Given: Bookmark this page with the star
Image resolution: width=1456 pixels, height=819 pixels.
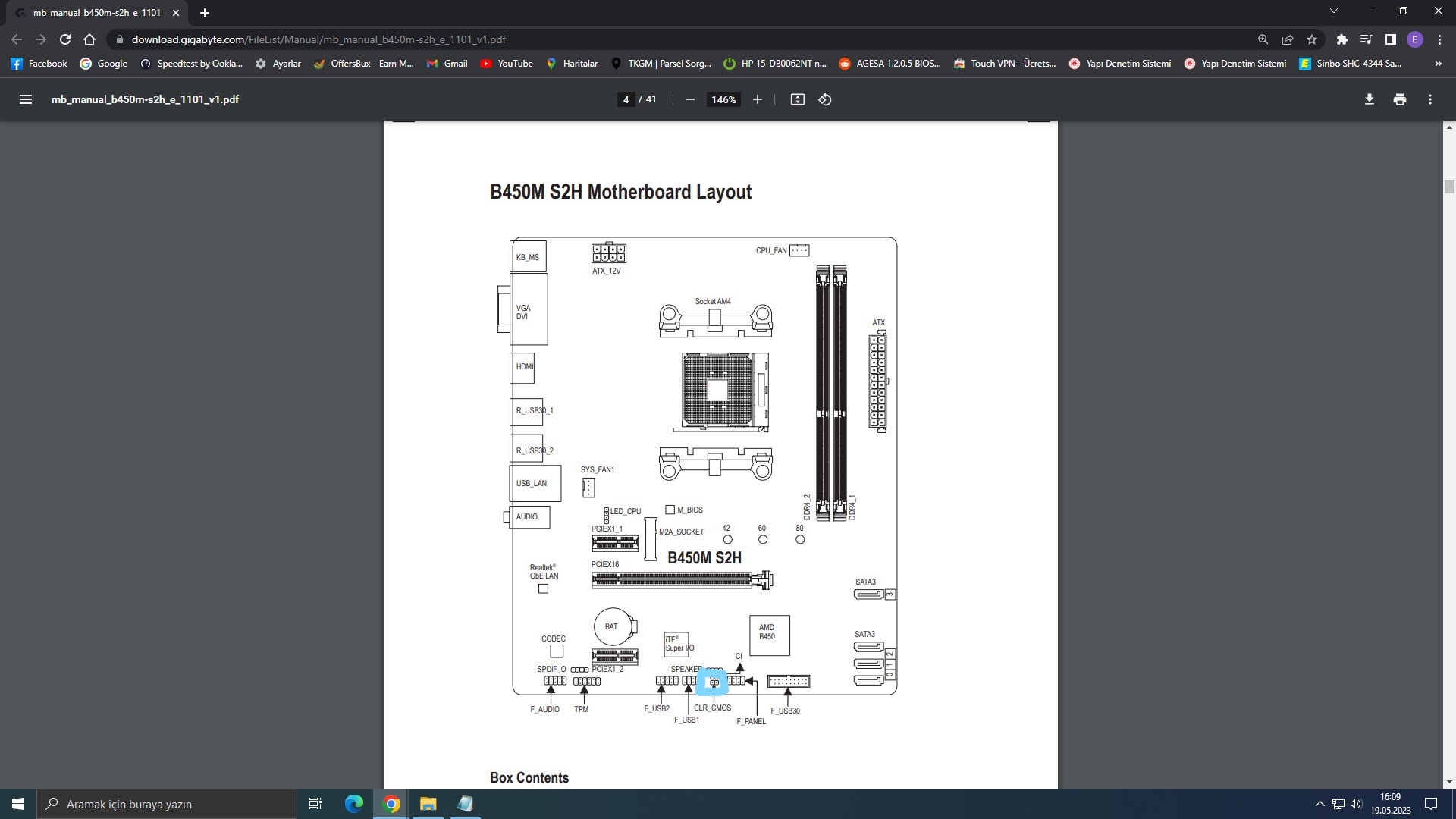Looking at the screenshot, I should click(x=1311, y=39).
